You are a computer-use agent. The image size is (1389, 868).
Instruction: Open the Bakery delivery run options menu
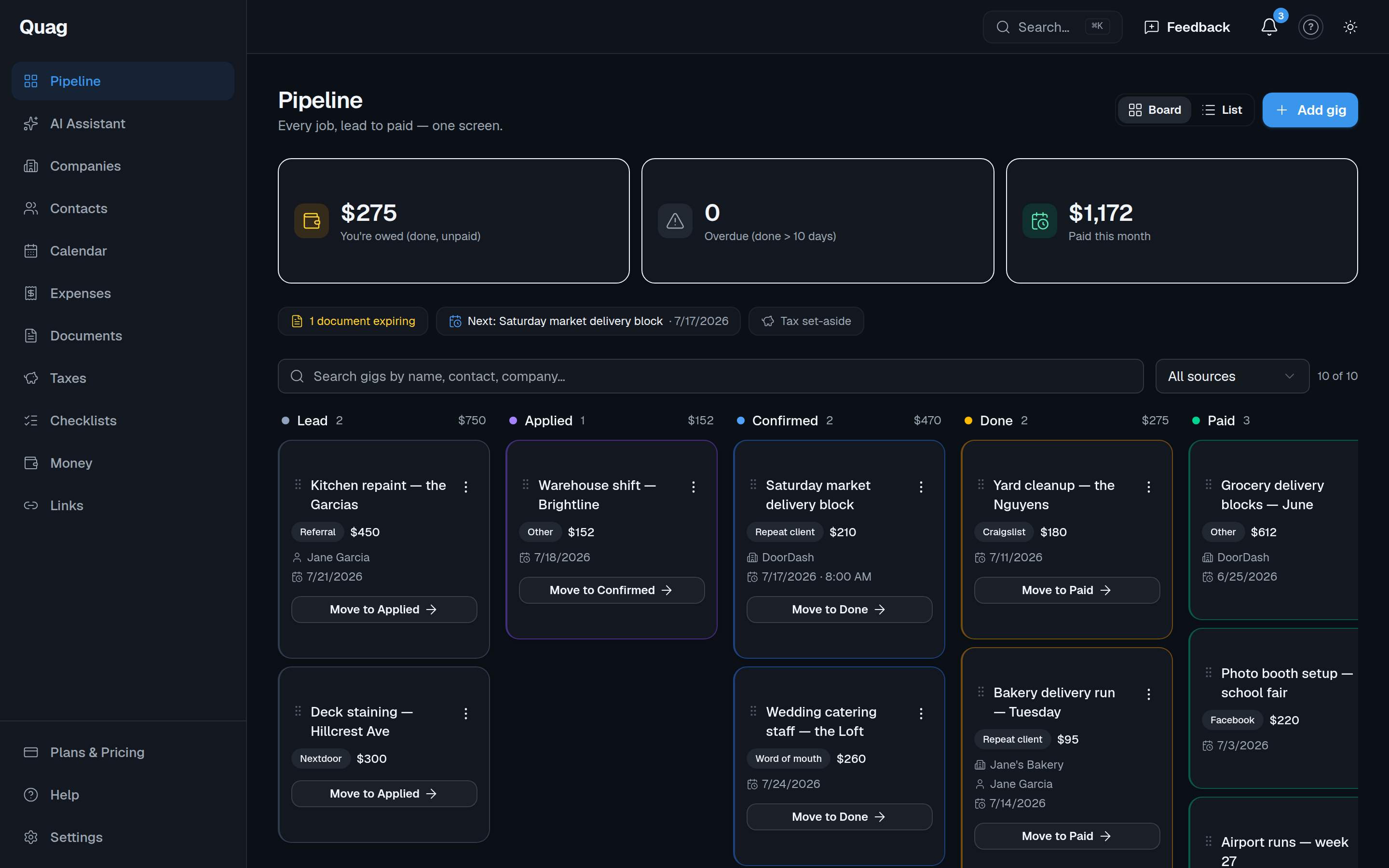(x=1148, y=694)
